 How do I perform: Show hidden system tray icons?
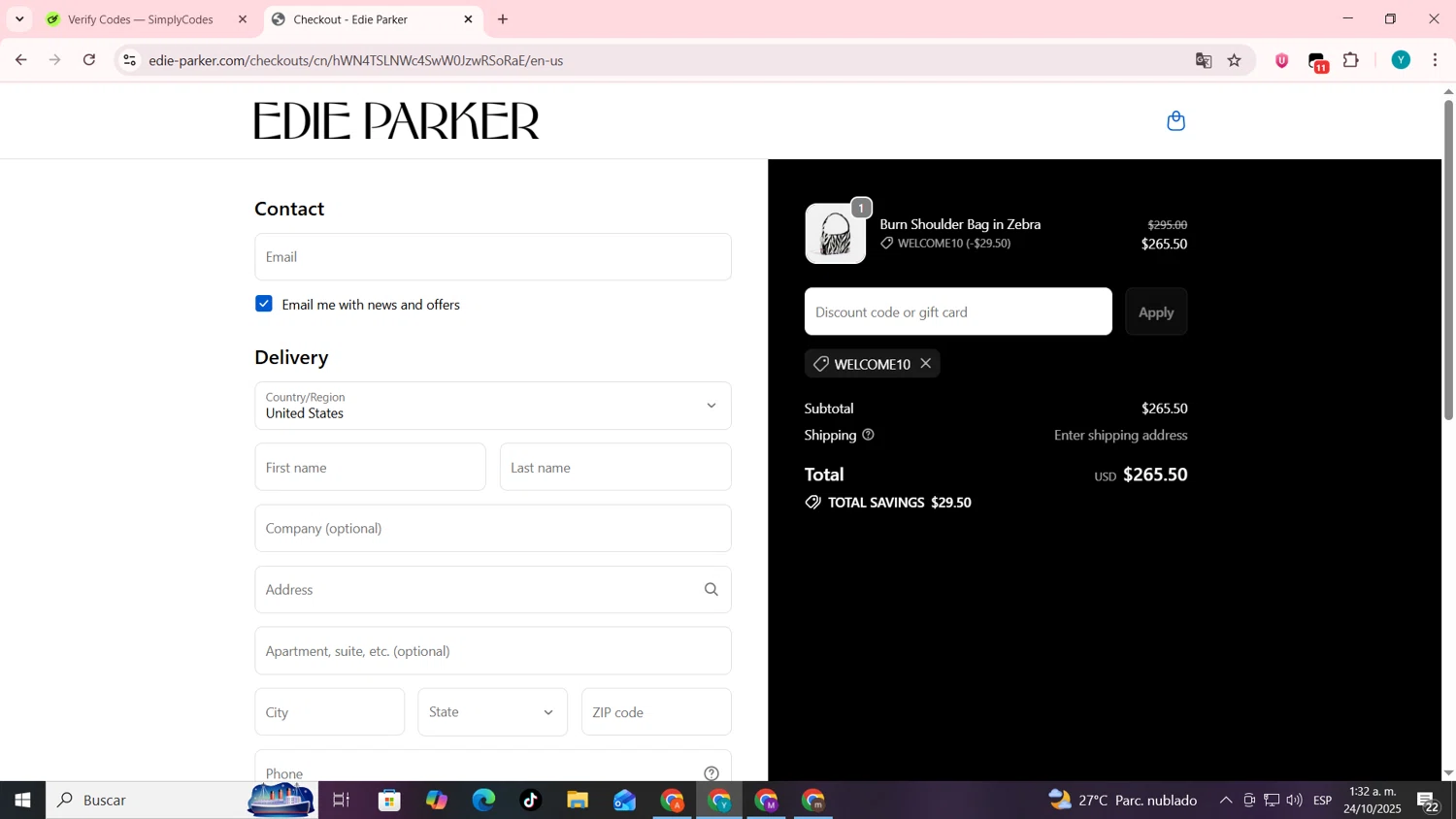tap(1226, 801)
